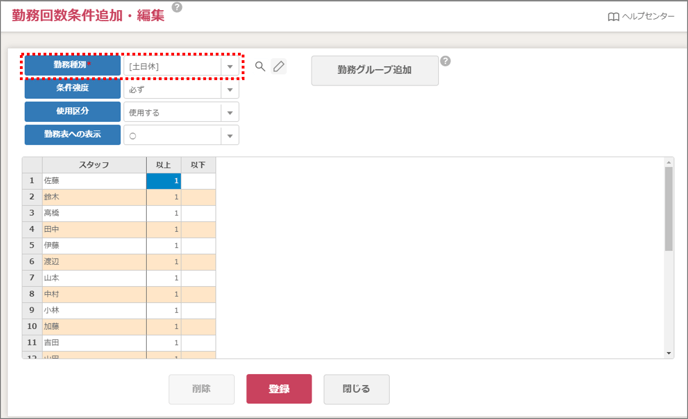Click the 閉じる button
The image size is (688, 419).
[x=356, y=389]
